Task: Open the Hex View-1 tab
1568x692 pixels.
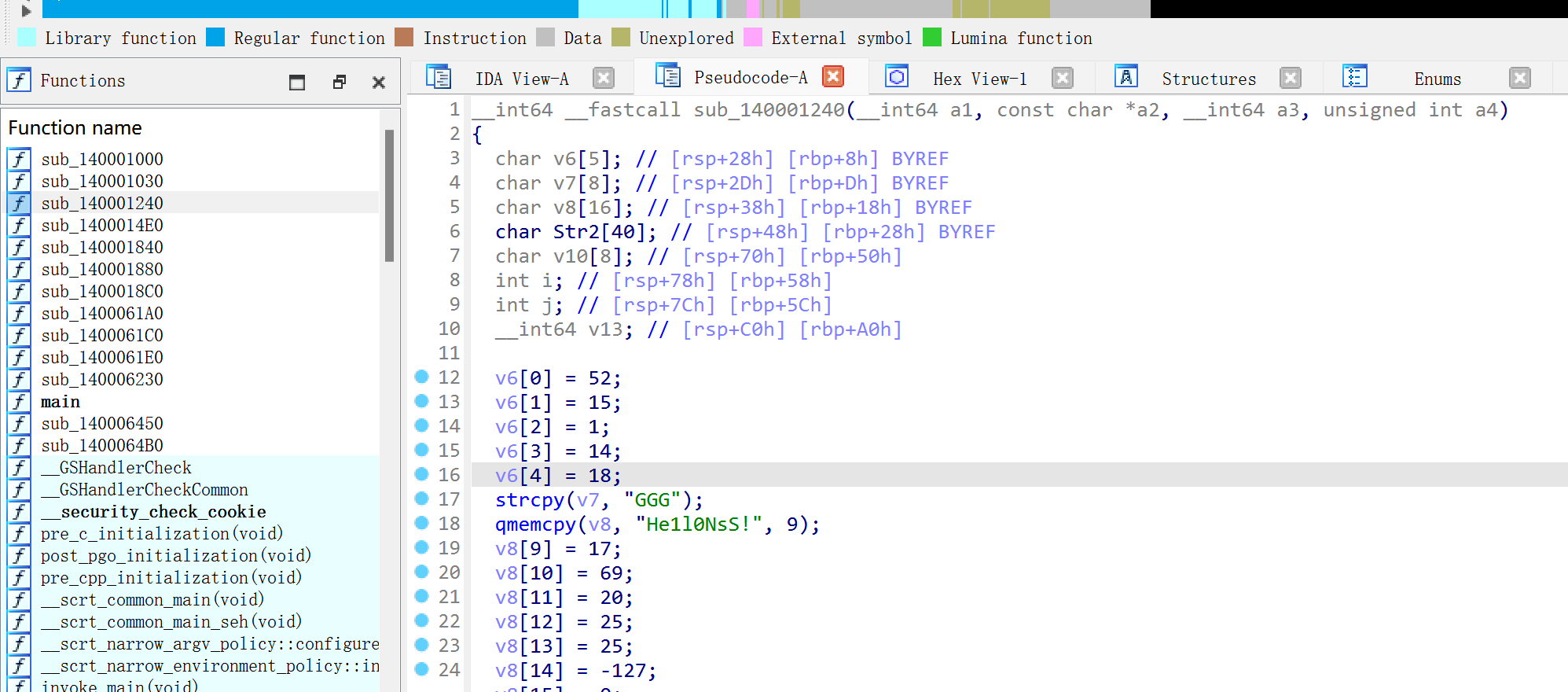Action: tap(980, 79)
